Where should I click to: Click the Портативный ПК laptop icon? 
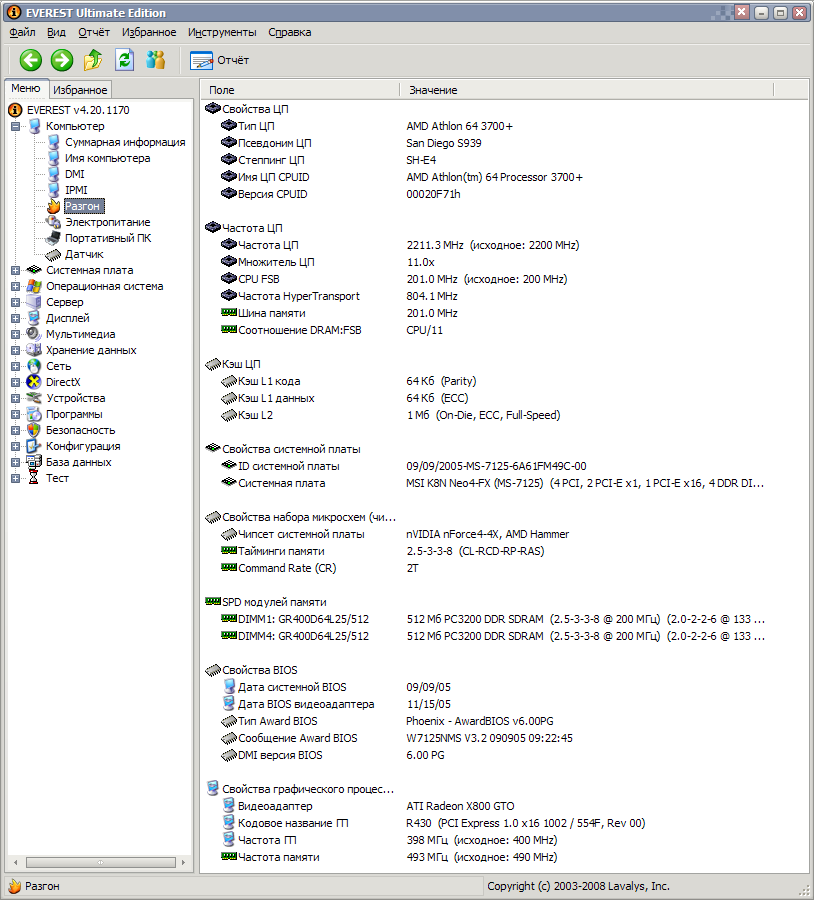[53, 238]
